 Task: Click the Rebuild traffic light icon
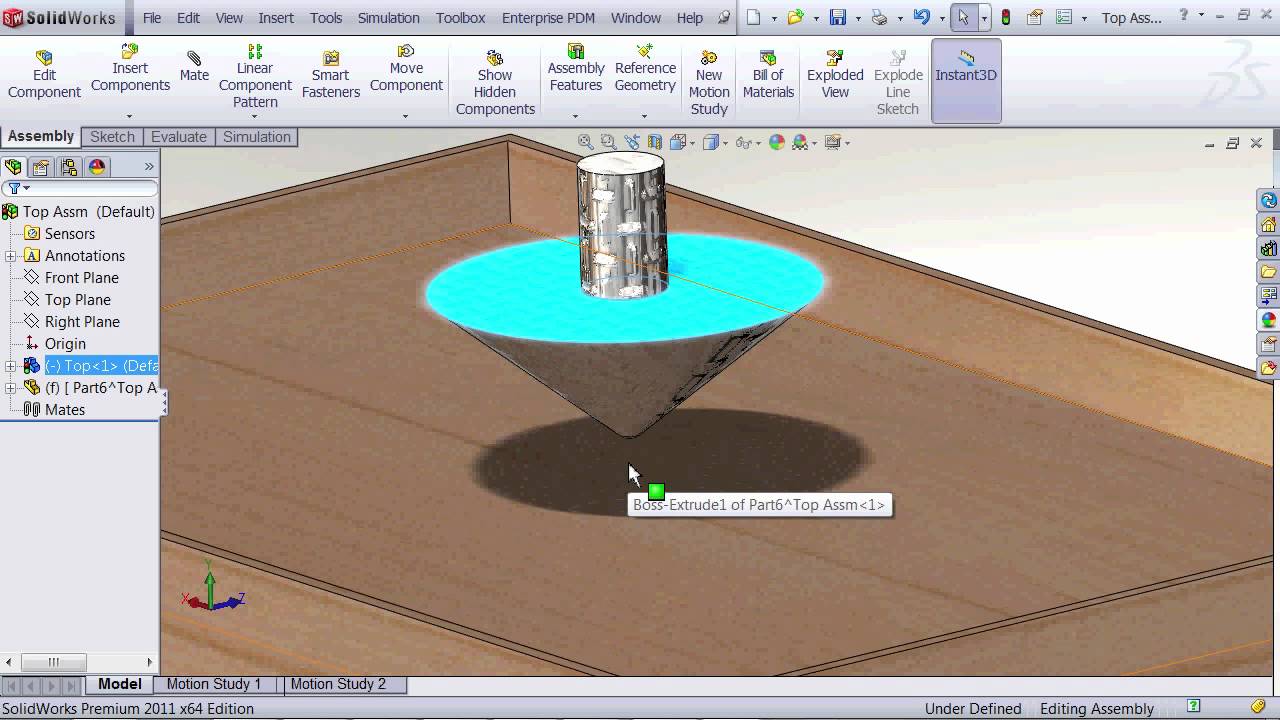[x=1006, y=17]
